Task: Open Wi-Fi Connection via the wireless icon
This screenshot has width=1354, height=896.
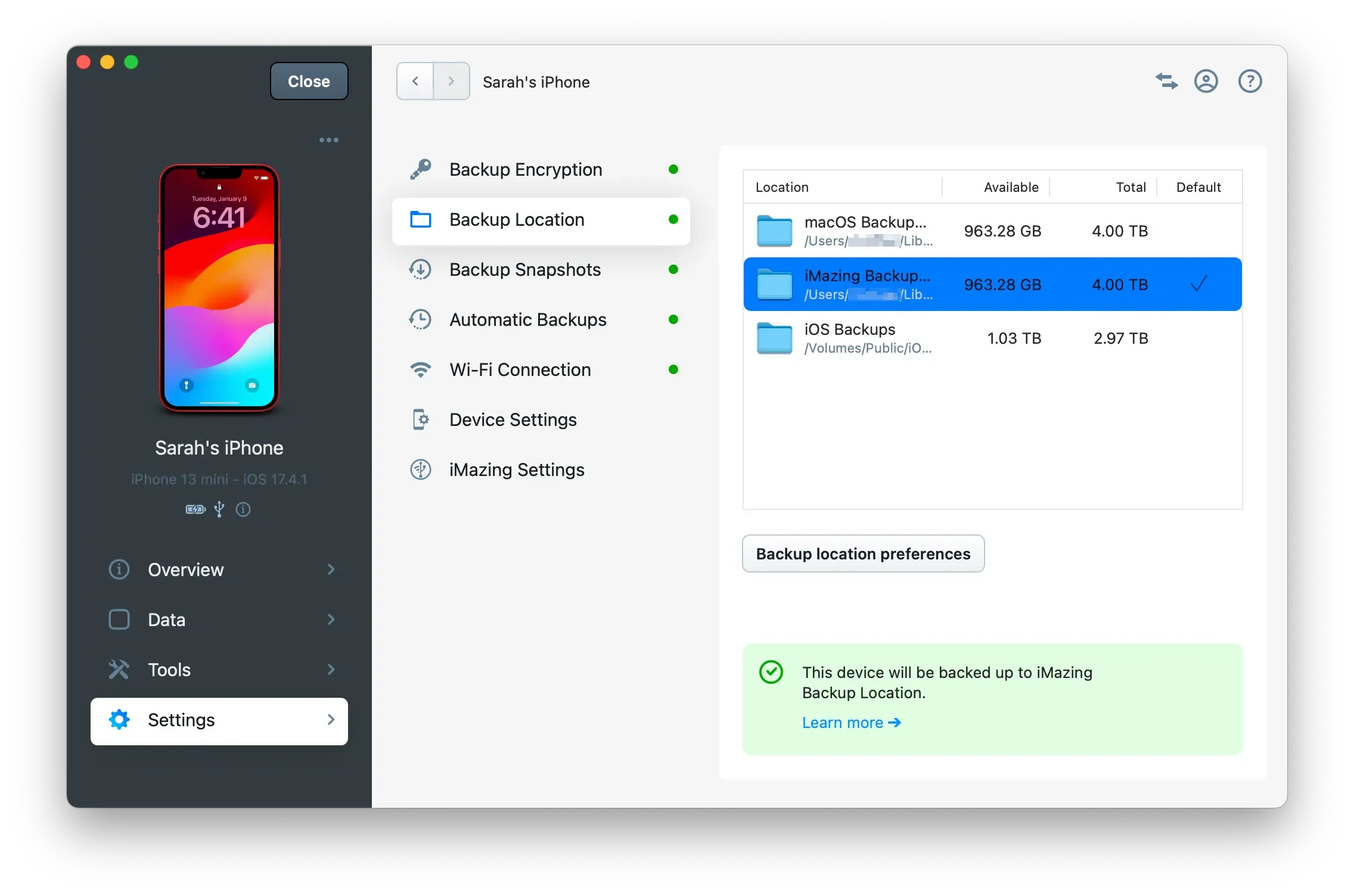Action: (421, 369)
